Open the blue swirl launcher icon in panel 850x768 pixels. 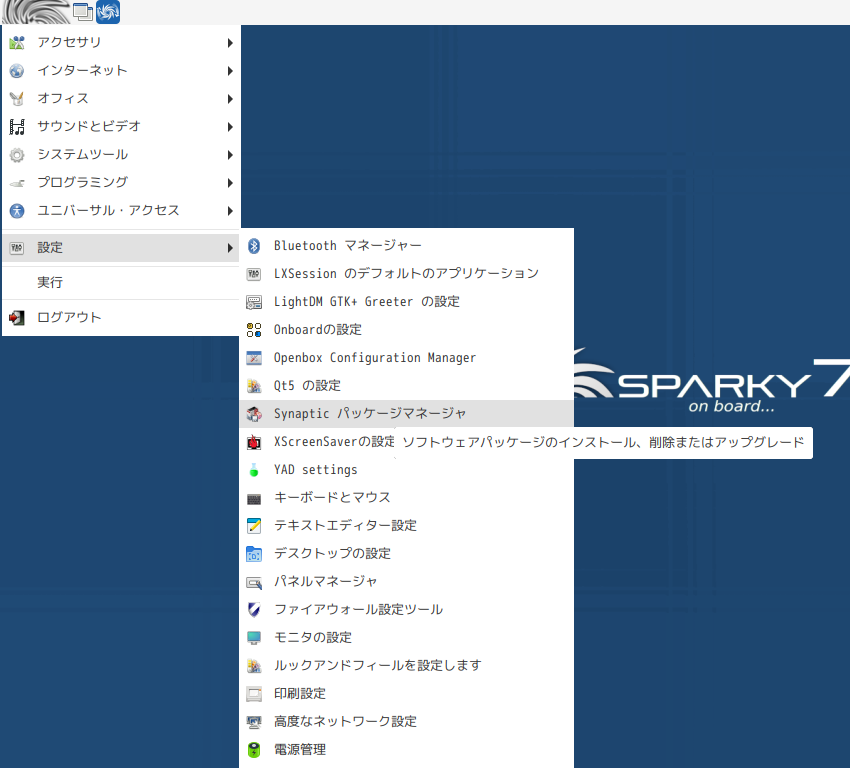pyautogui.click(x=108, y=12)
